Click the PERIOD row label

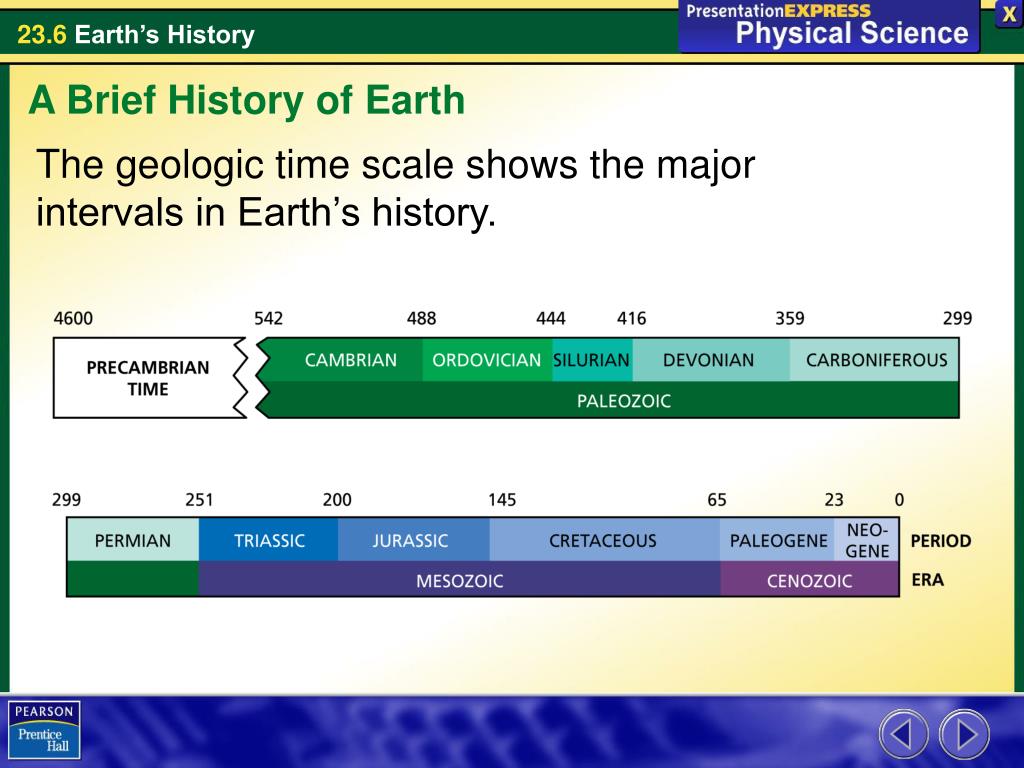click(940, 541)
